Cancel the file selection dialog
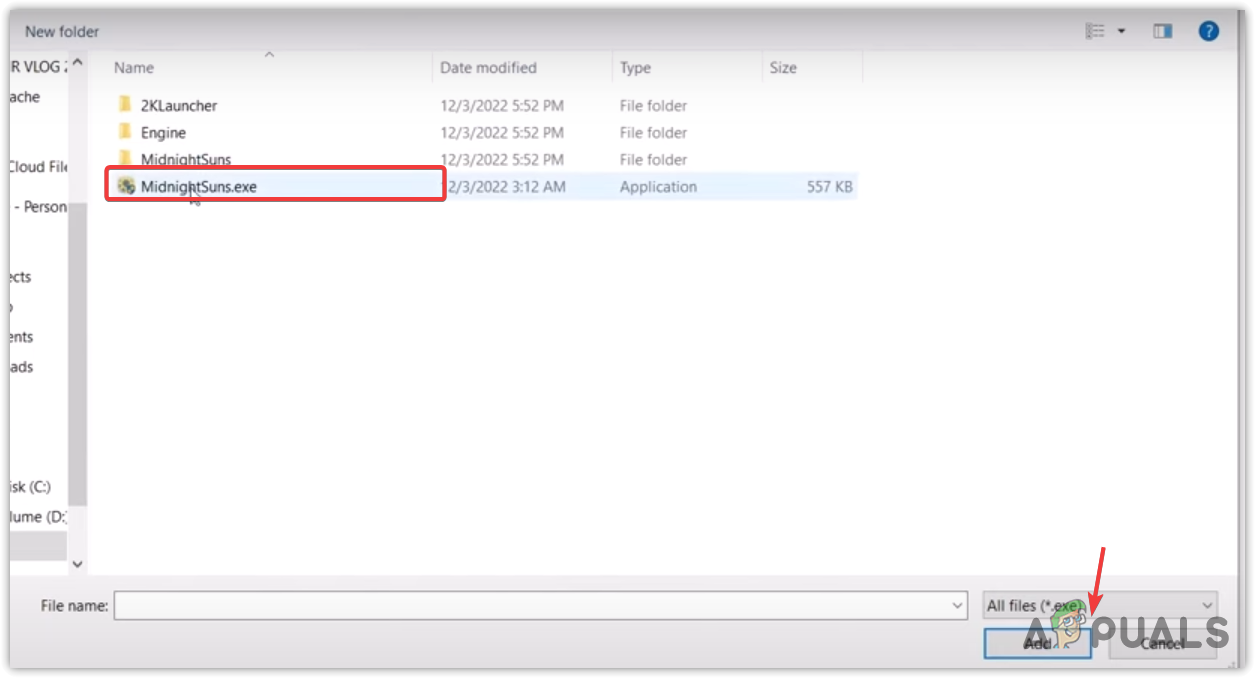Viewport: 1255px width, 678px height. 1163,643
